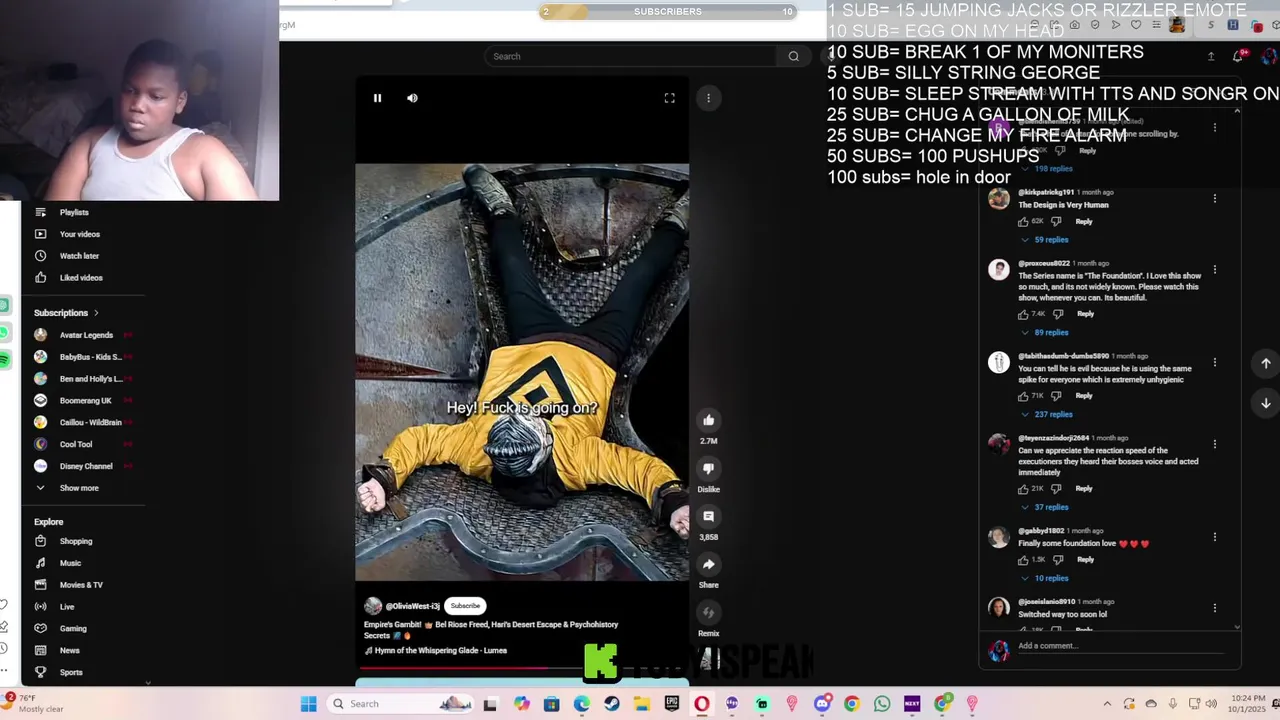Reply to the @tabithasdumb-dumbs5890 comment

[x=1084, y=396]
